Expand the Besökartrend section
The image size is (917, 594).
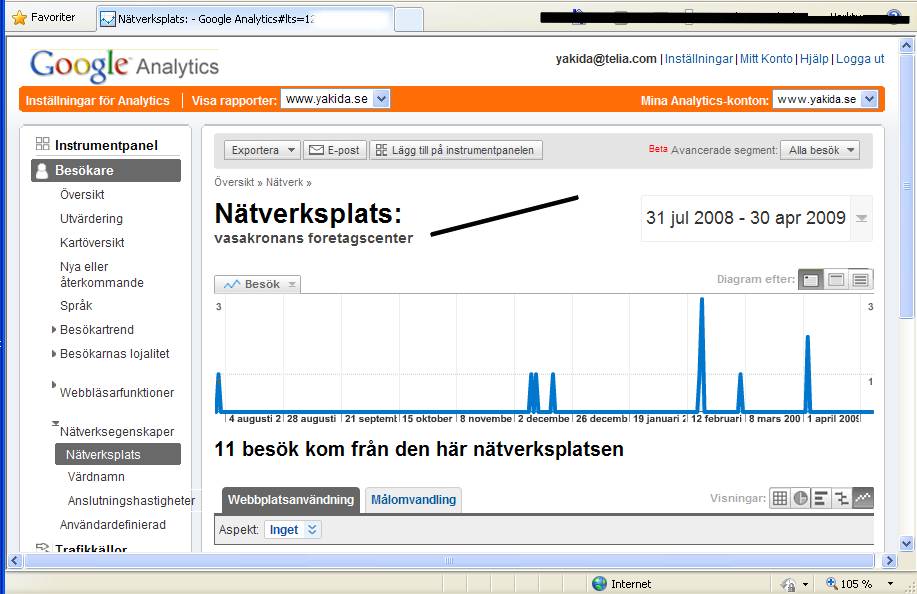54,330
